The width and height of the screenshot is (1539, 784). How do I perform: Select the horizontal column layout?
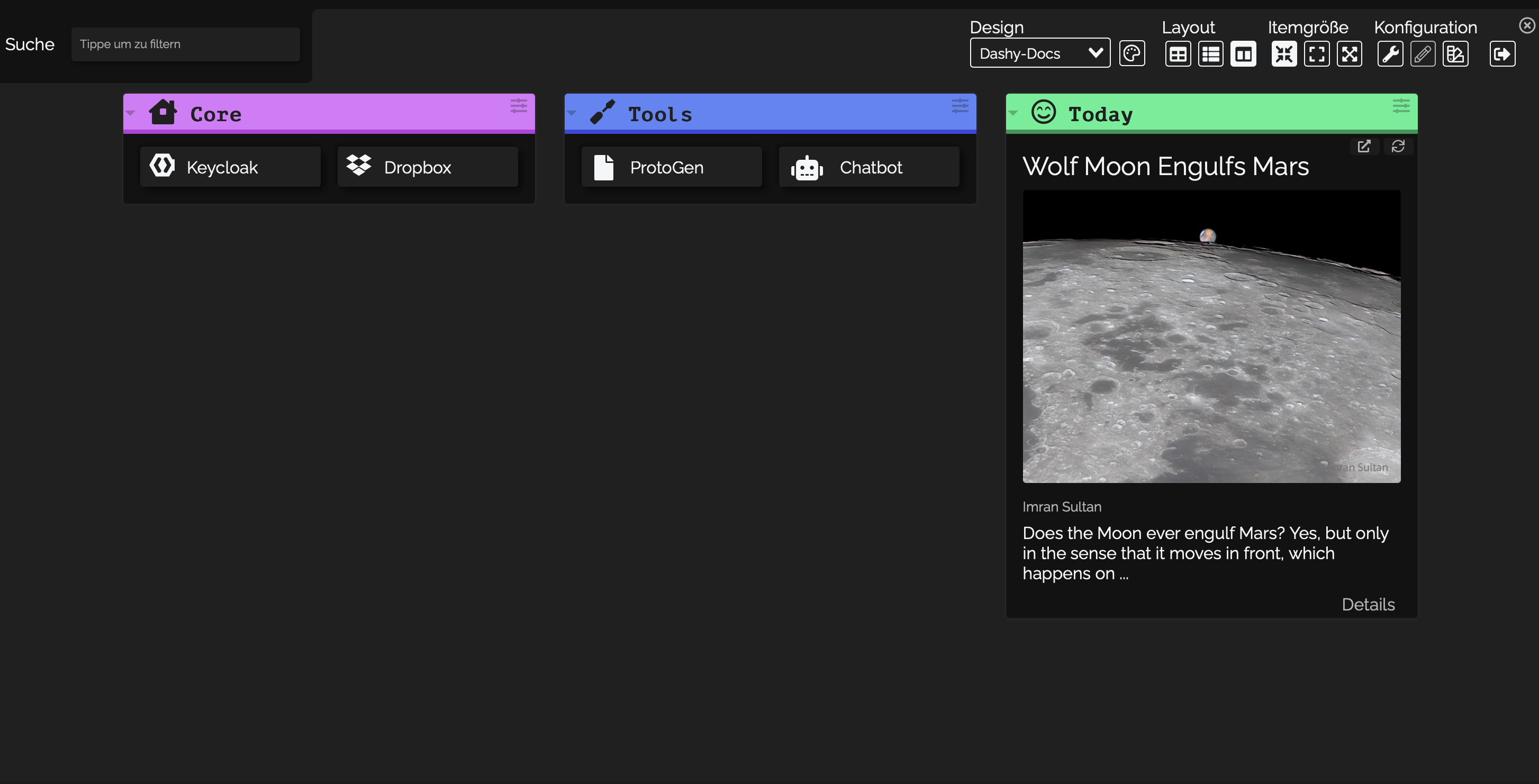[x=1243, y=54]
